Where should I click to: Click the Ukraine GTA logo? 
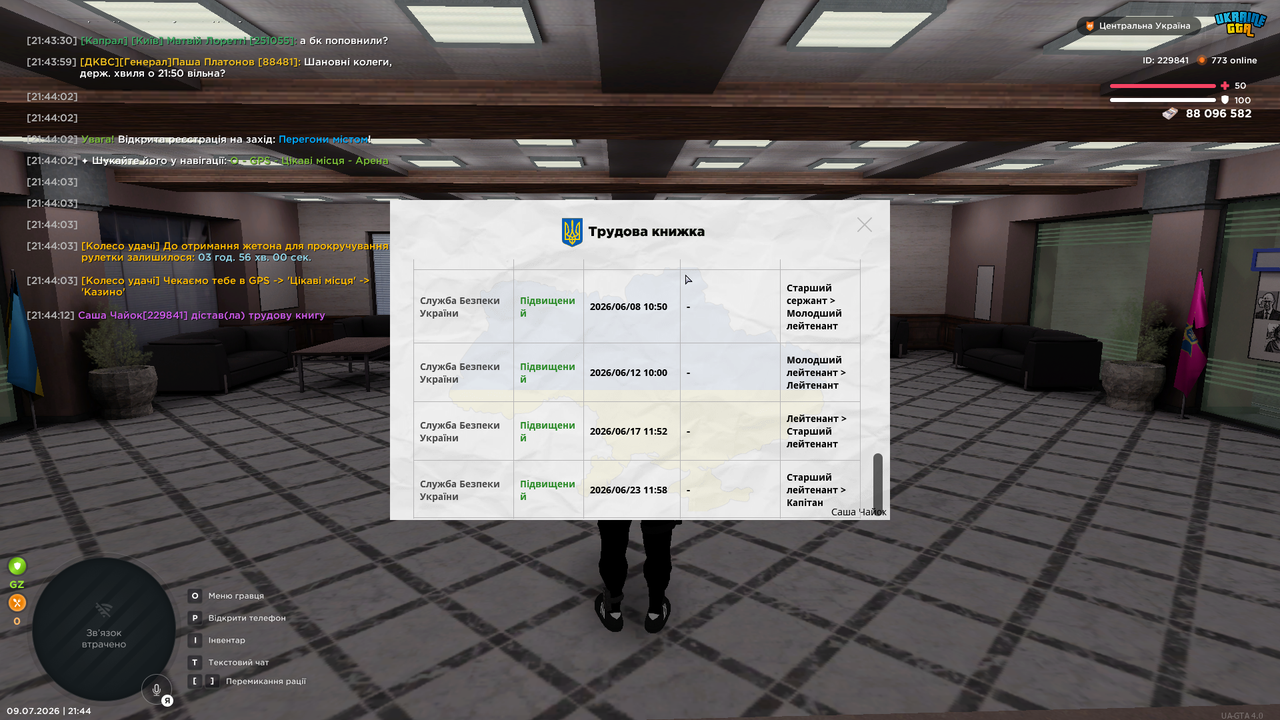click(x=1240, y=23)
